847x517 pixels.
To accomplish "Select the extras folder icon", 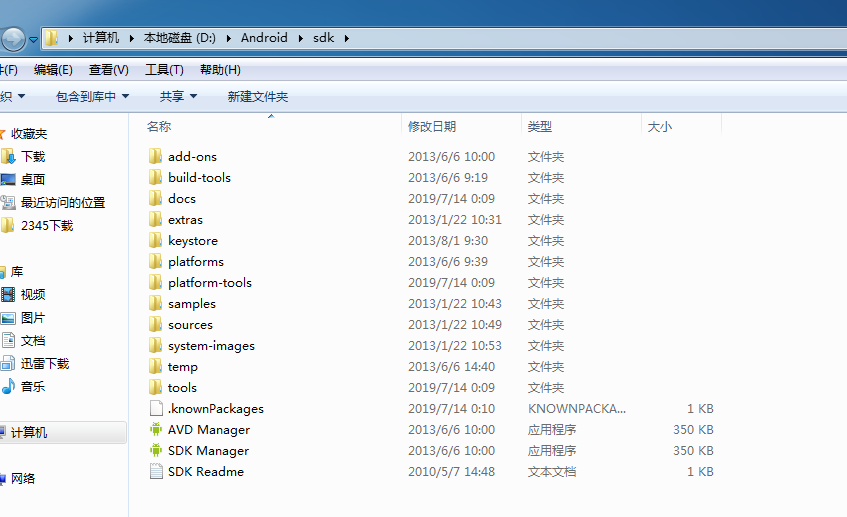I will coord(156,220).
